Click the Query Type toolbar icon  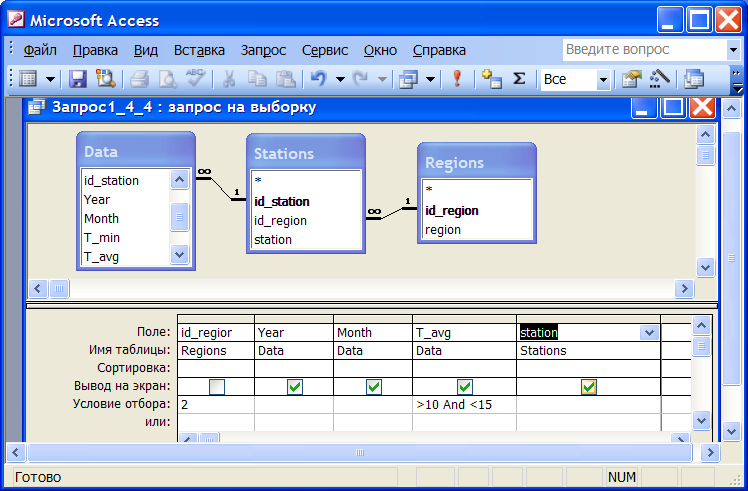click(x=409, y=79)
